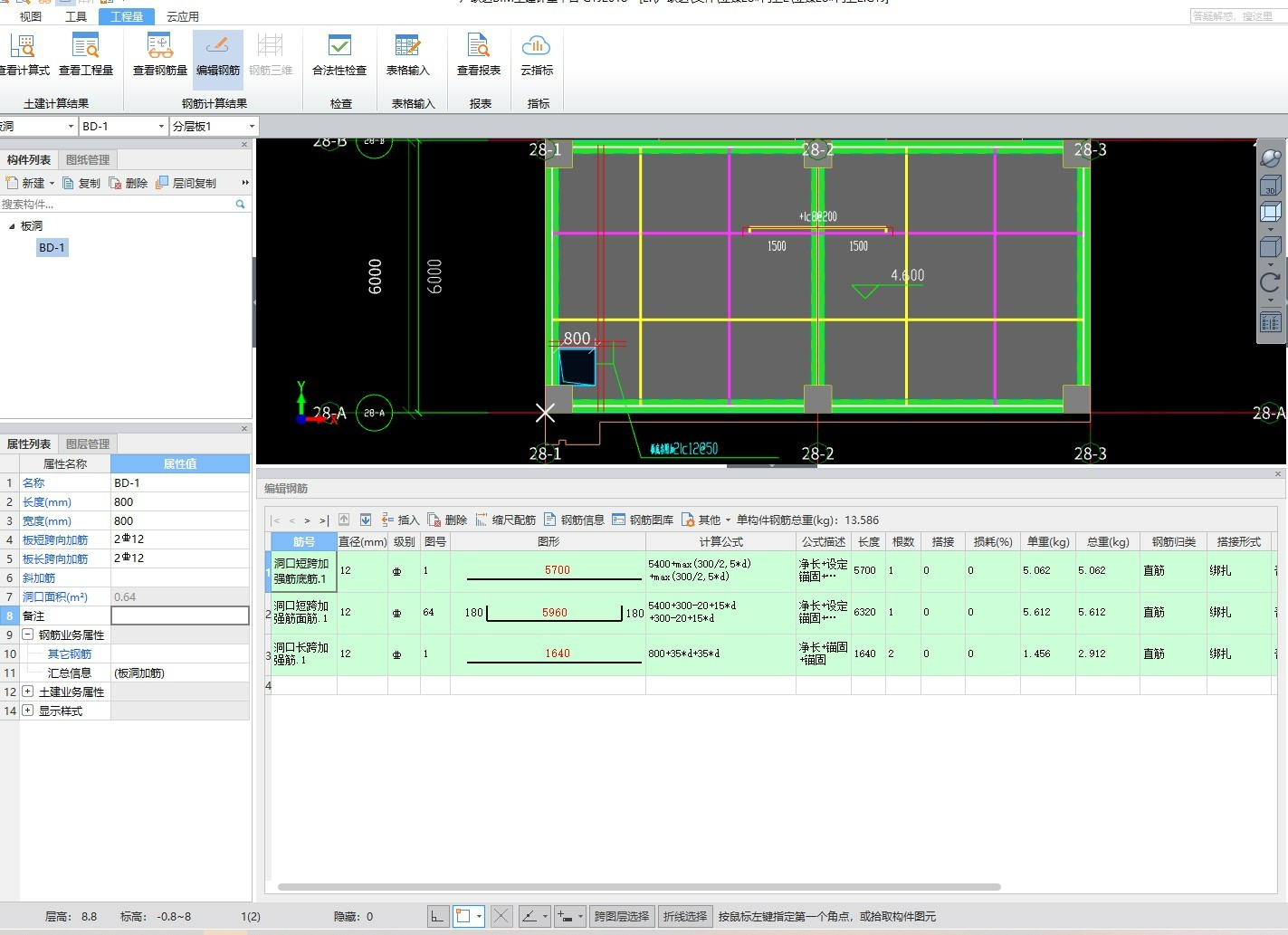Open the 其他 dropdown in rebar toolbar
This screenshot has height=935, width=1288.
tap(728, 520)
